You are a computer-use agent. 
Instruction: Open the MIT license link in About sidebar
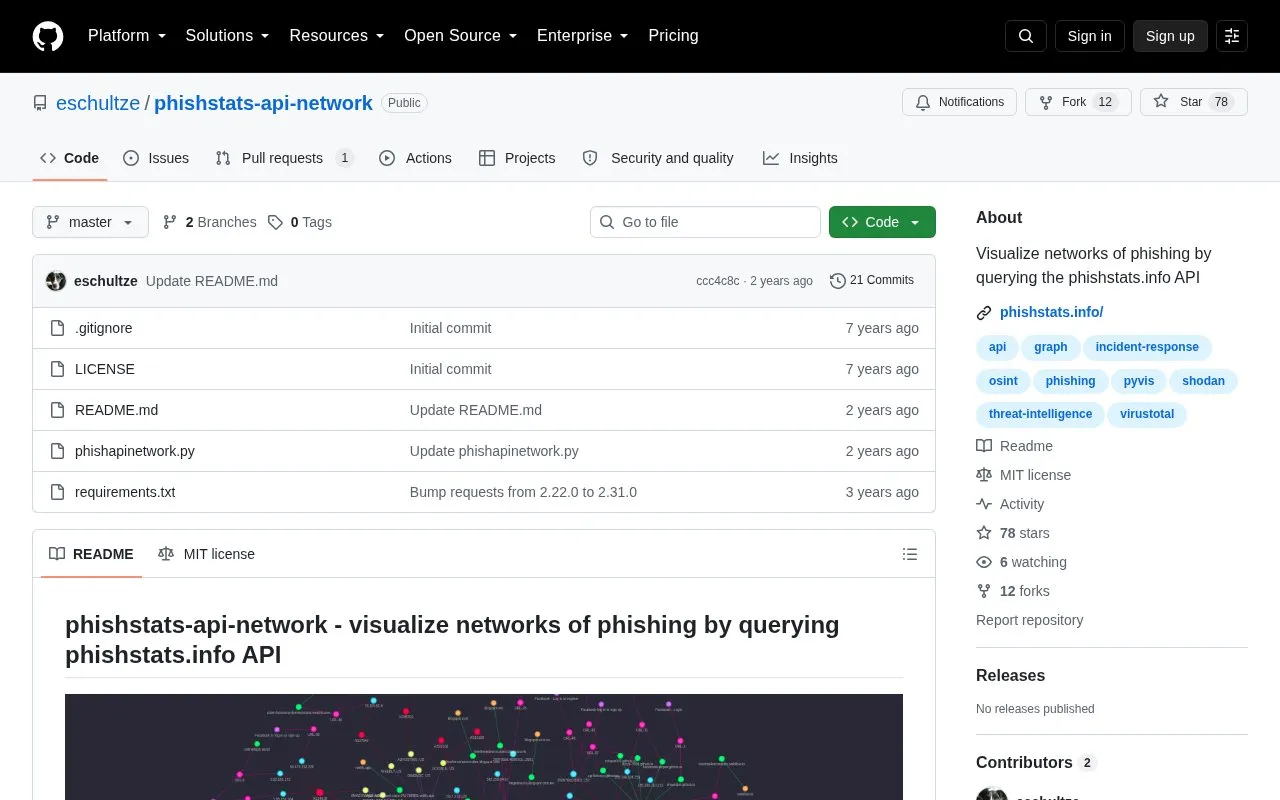click(x=1024, y=475)
